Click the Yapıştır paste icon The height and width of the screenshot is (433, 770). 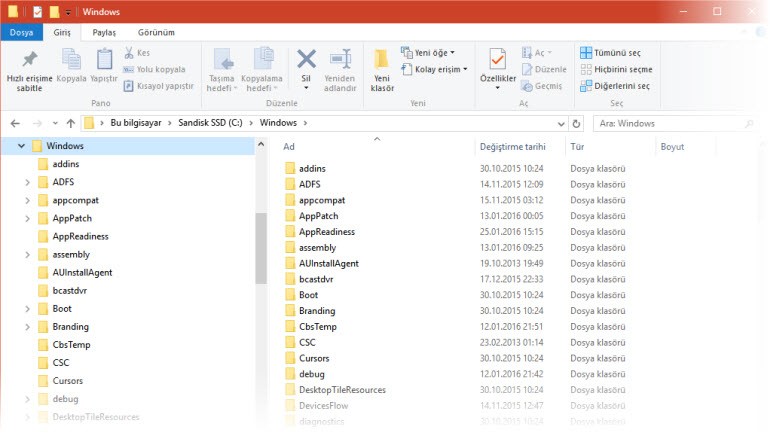point(104,60)
